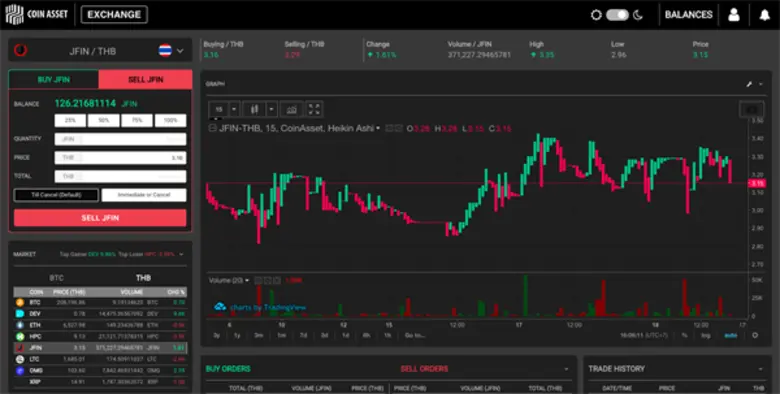Click the red JFIN coin icon in pair selector

tap(20, 50)
